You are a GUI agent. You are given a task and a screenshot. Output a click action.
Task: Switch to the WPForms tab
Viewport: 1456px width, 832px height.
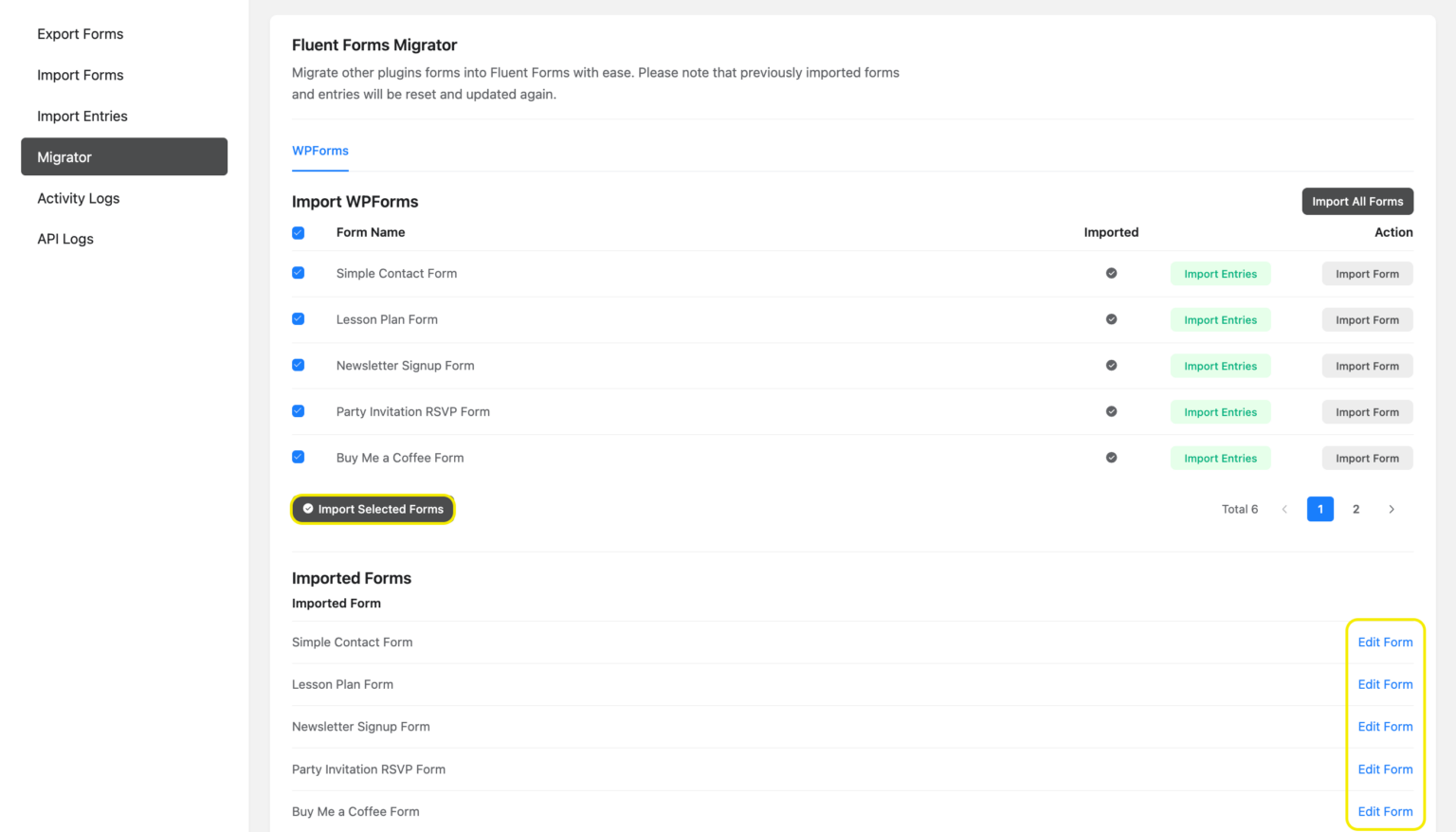pyautogui.click(x=320, y=150)
